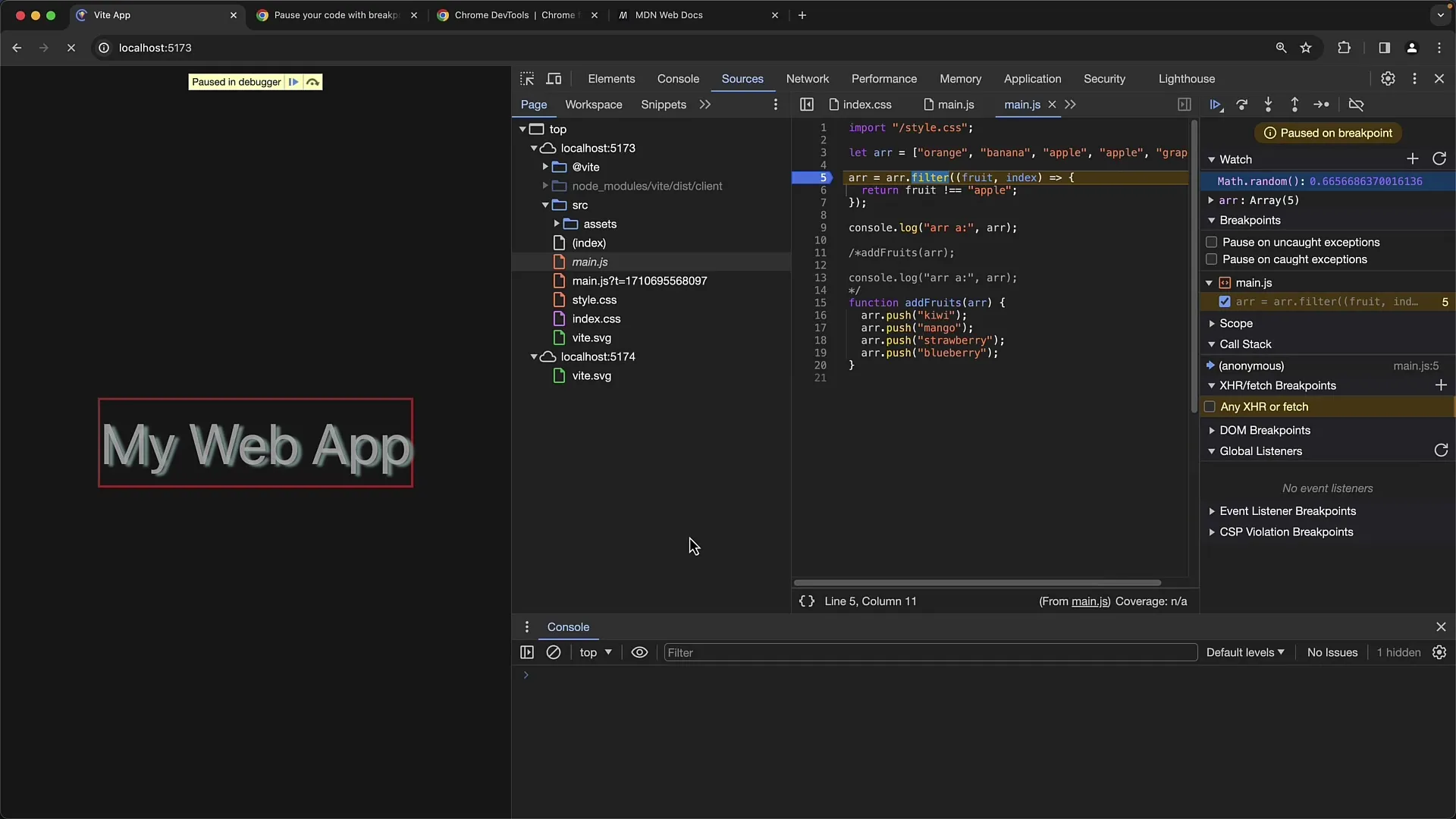Image resolution: width=1456 pixels, height=819 pixels.
Task: Select the inspect element picker icon
Action: click(x=527, y=79)
